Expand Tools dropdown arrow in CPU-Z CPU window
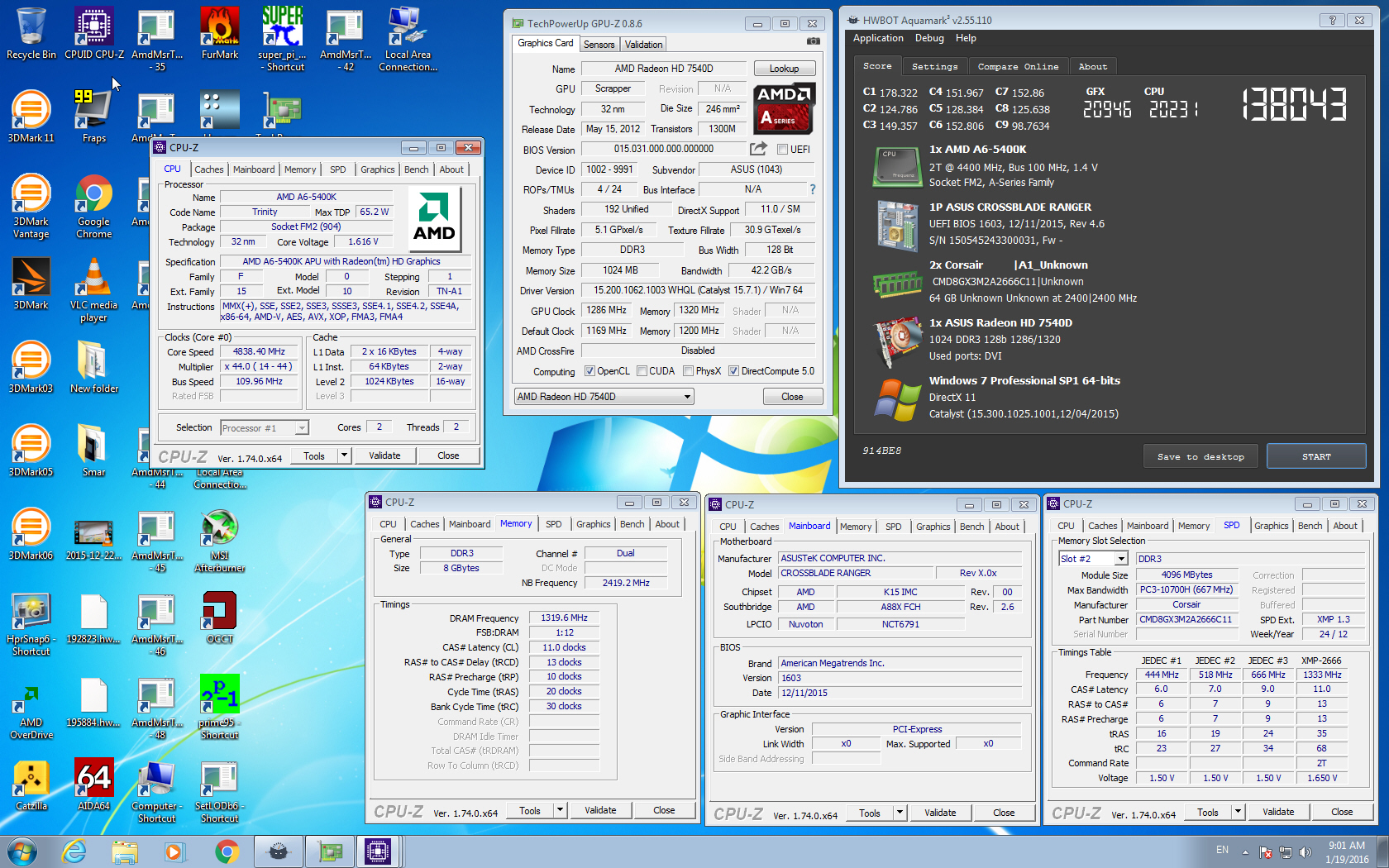This screenshot has height=868, width=1389. pos(344,455)
